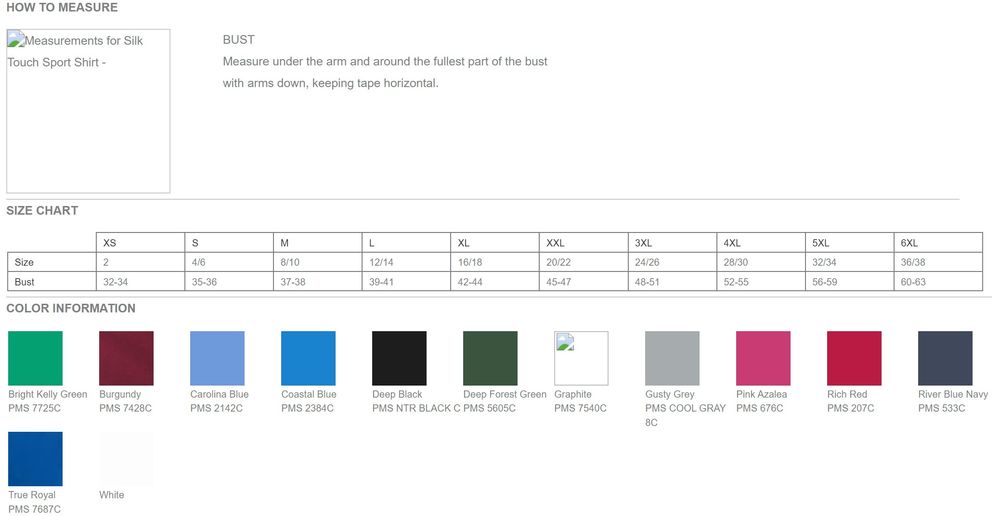1000x516 pixels.
Task: Pick the Pink Azalea swatch
Action: pyautogui.click(x=763, y=358)
